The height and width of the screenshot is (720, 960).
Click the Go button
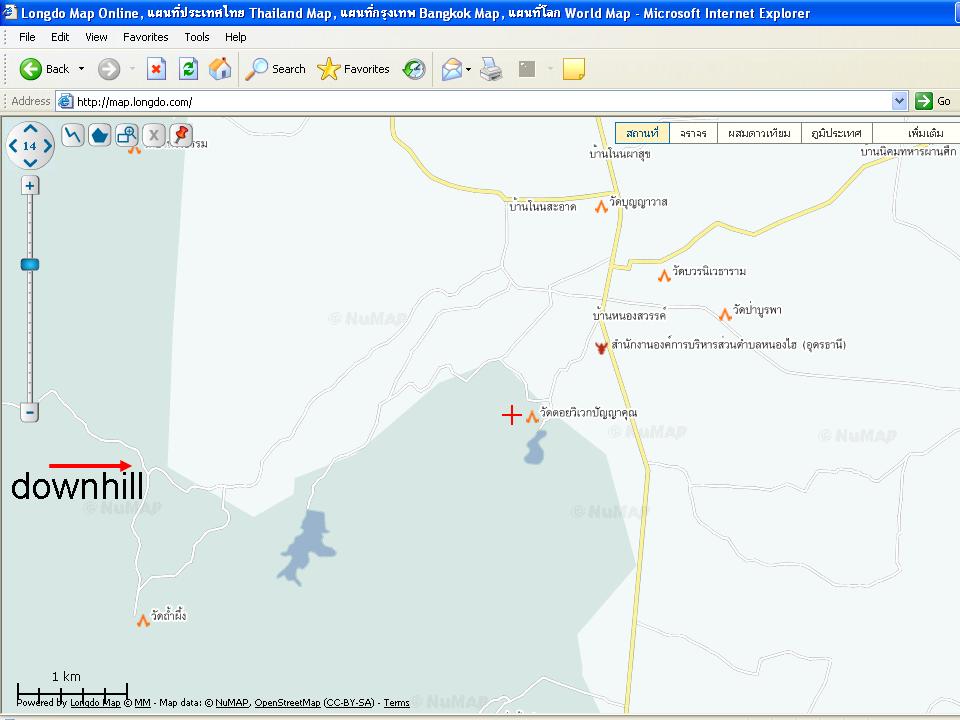tap(933, 101)
